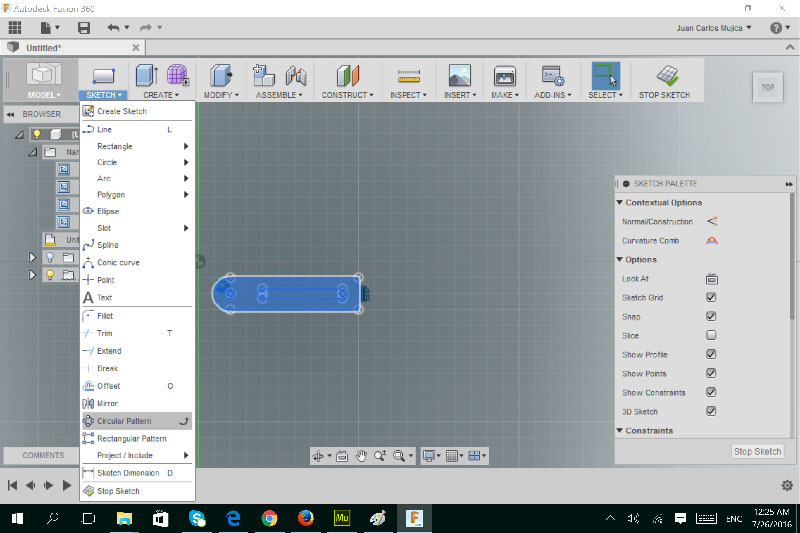Open the Juan Carlos Mujica account dropdown
Screen dimensions: 800x533
(x=714, y=28)
